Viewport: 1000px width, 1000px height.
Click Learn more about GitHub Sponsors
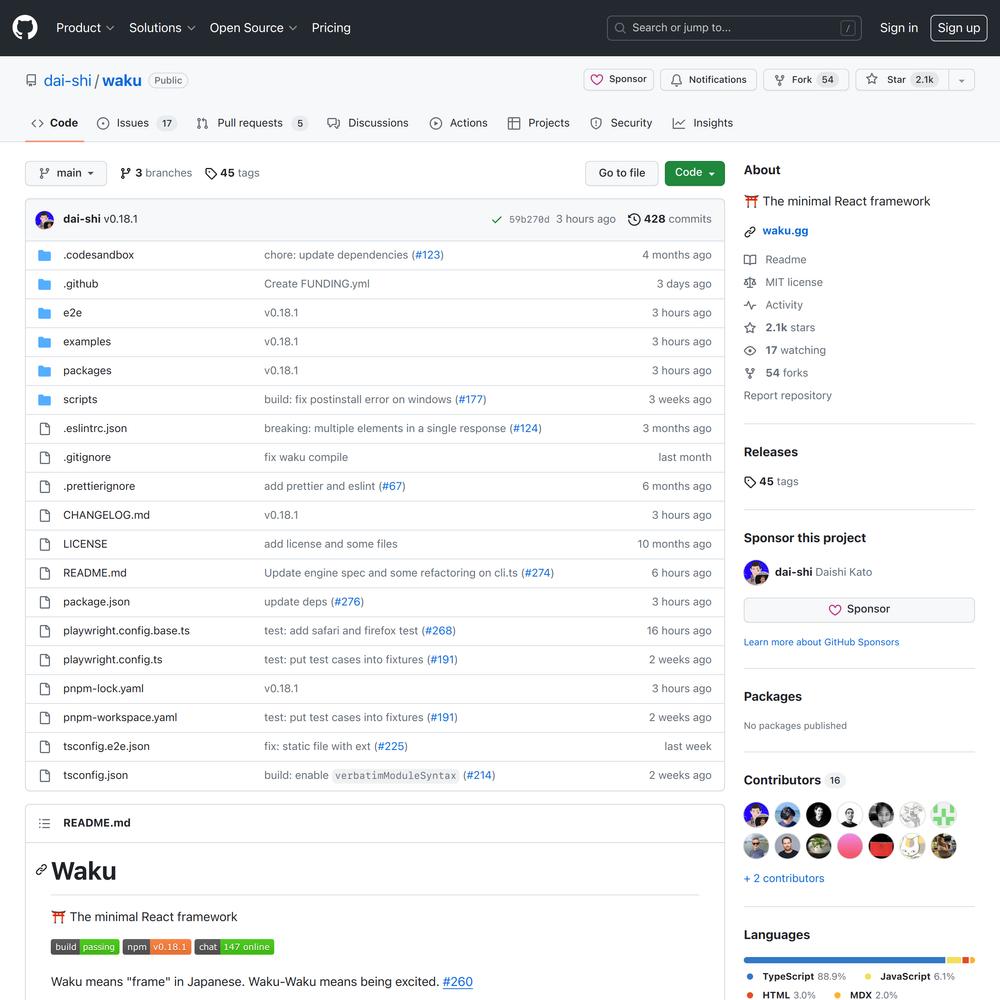821,642
